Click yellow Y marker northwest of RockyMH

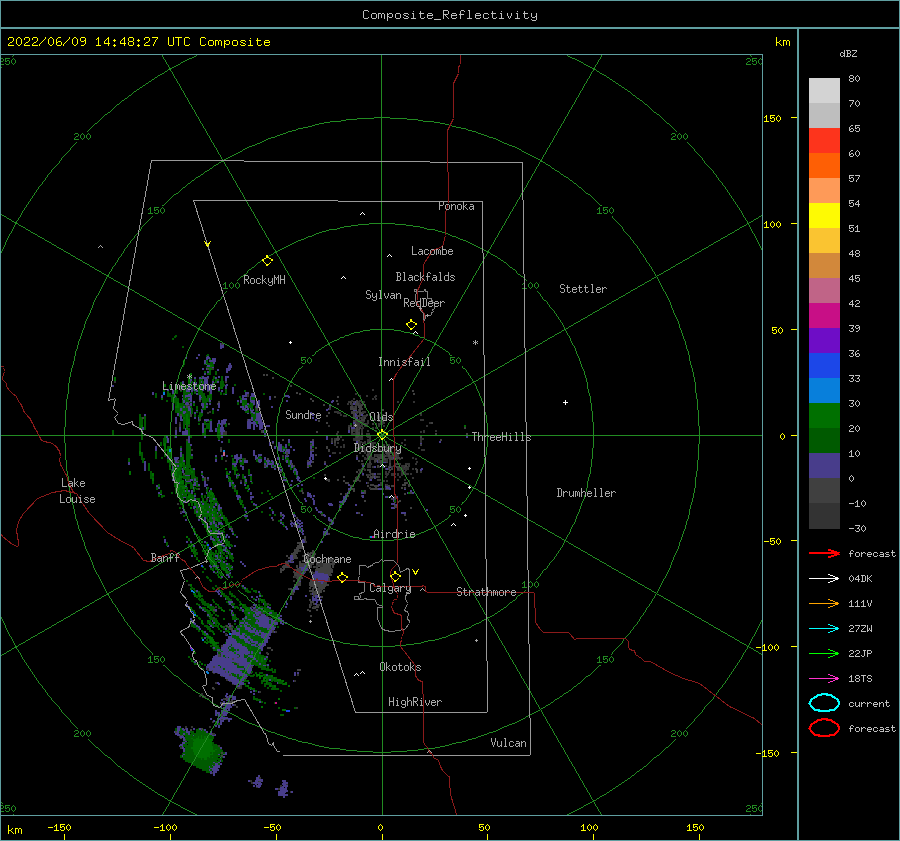pos(208,244)
